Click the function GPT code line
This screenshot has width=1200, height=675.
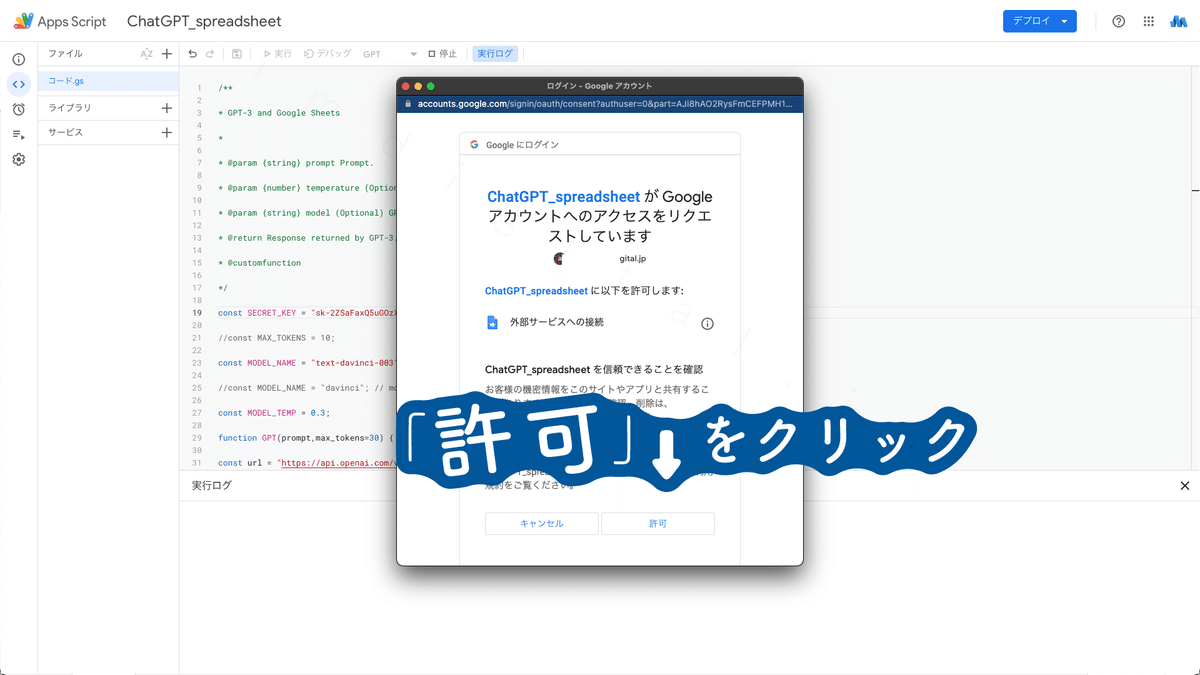coord(306,438)
